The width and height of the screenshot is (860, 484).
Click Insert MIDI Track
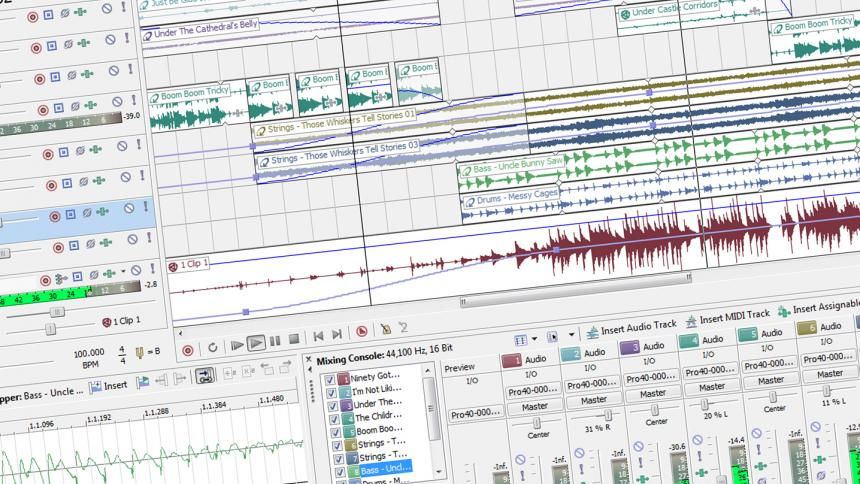pyautogui.click(x=728, y=317)
